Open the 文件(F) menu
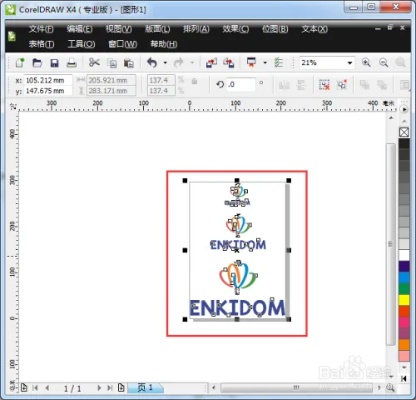Image resolution: width=416 pixels, height=400 pixels. click(41, 29)
